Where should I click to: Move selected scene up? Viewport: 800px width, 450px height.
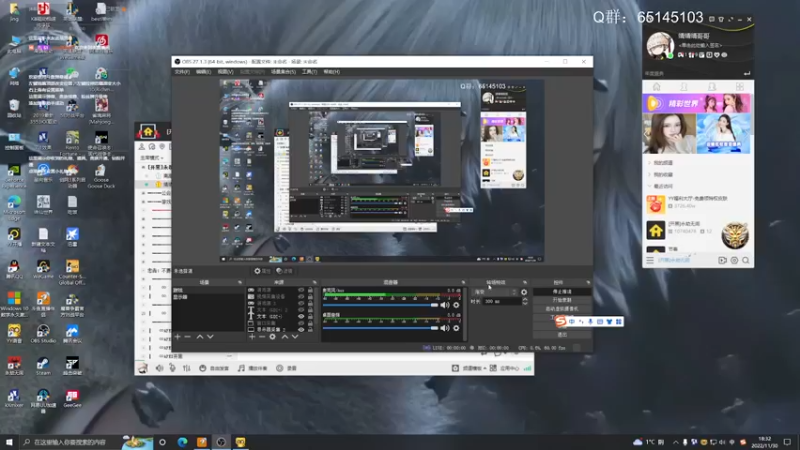click(x=199, y=337)
